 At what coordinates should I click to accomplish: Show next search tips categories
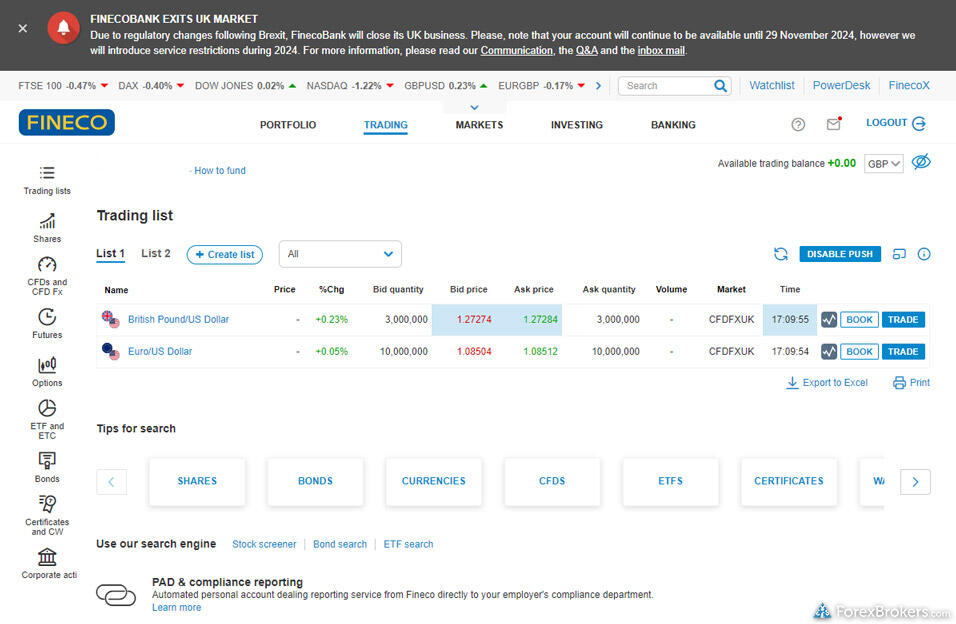pos(915,482)
